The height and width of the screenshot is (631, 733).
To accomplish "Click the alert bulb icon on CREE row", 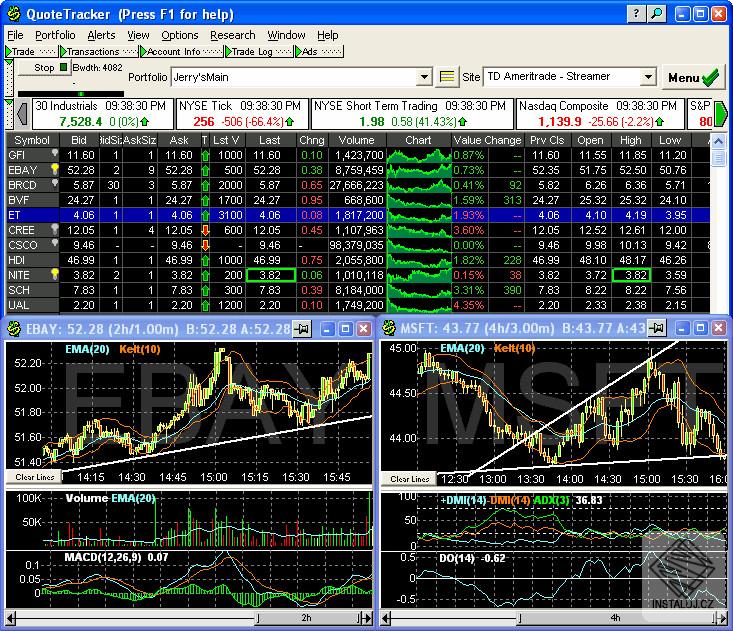I will [x=55, y=229].
